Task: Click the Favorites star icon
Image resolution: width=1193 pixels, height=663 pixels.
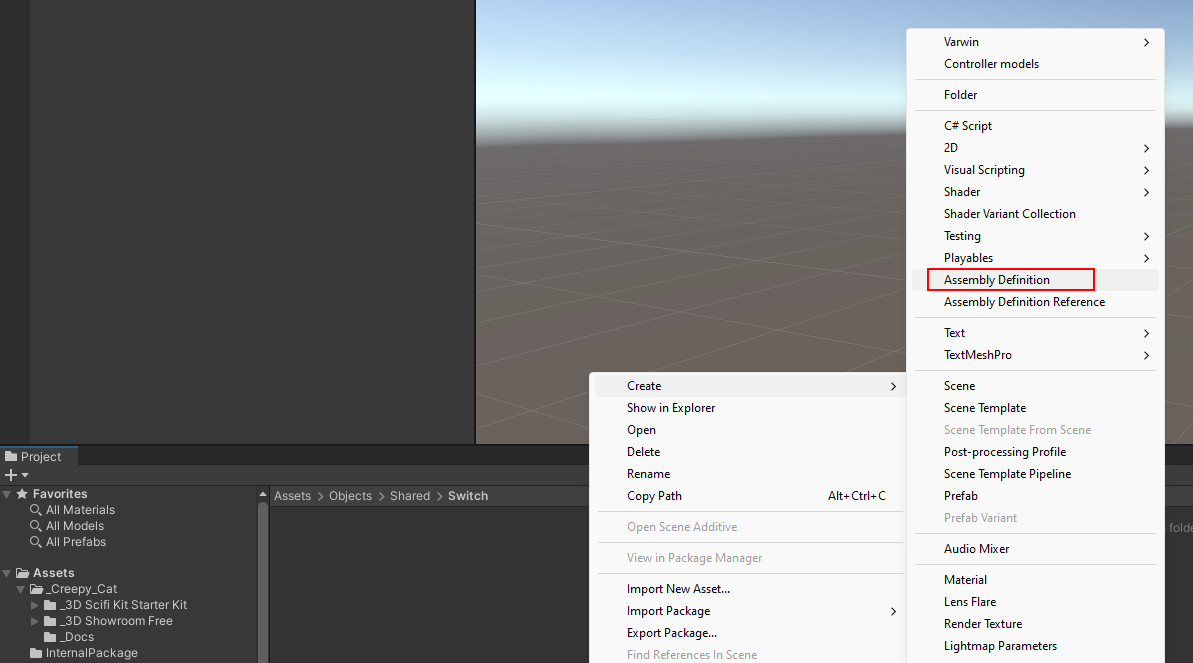Action: click(x=22, y=494)
